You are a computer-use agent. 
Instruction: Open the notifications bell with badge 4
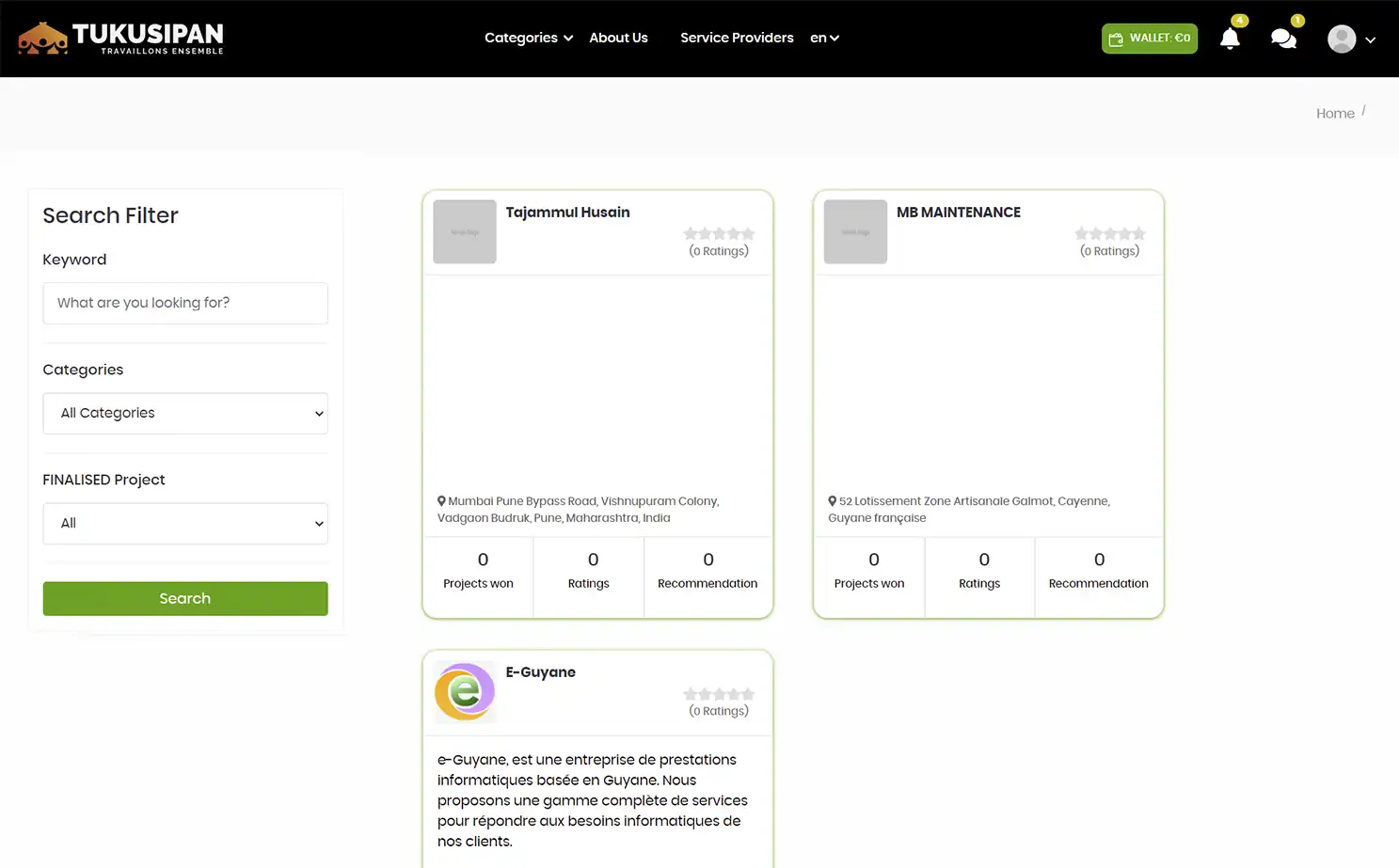point(1230,39)
